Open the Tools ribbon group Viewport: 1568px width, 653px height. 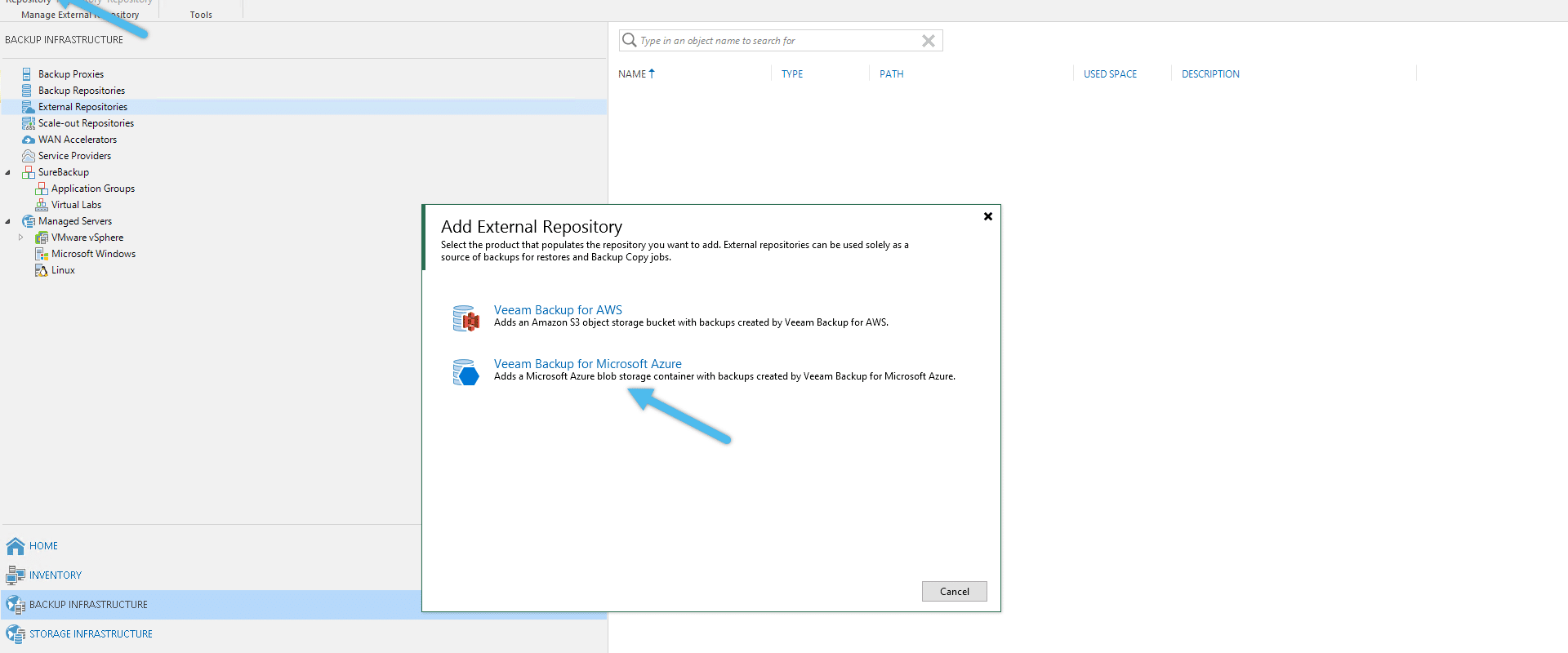click(201, 15)
